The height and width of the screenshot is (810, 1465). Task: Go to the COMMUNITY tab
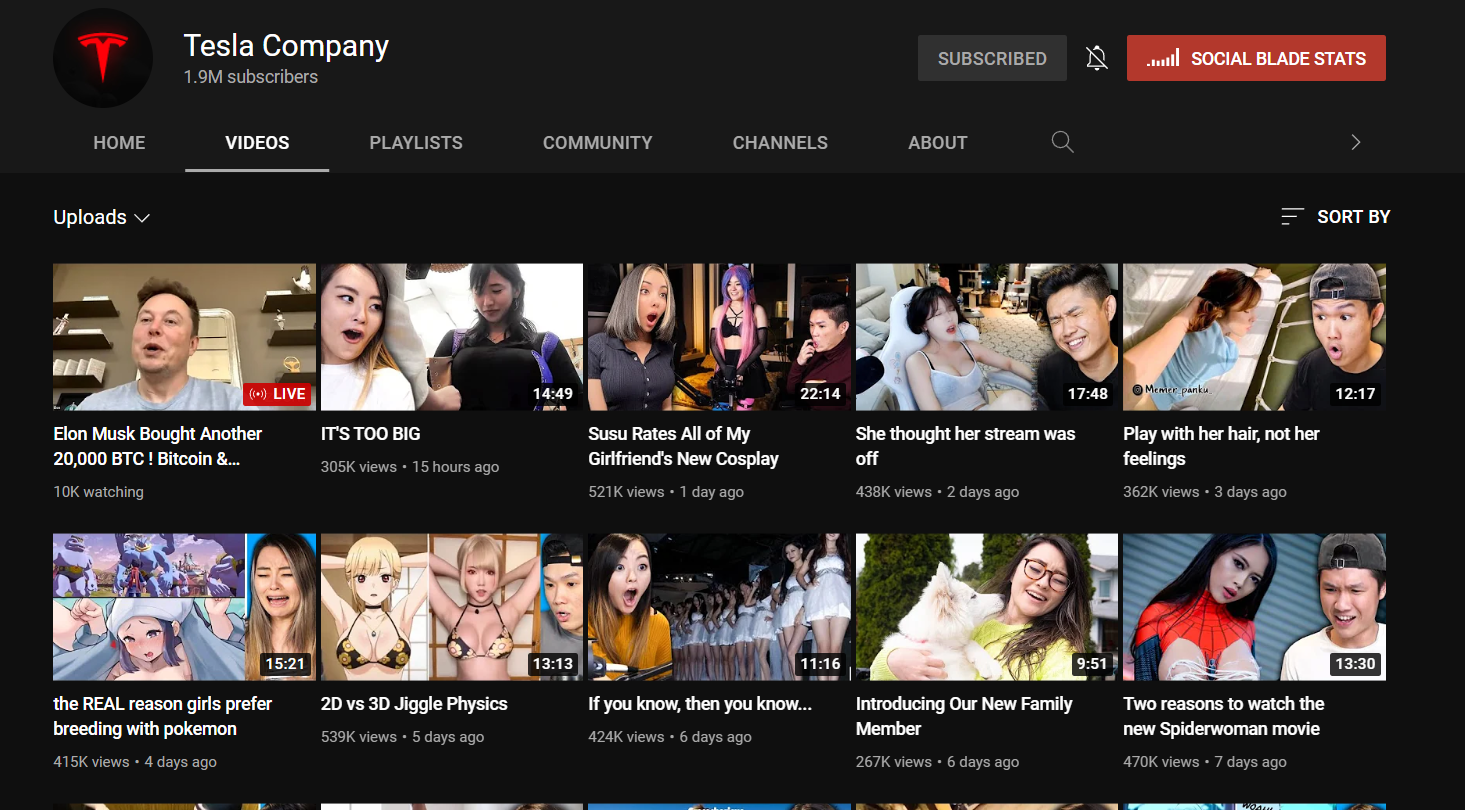(x=597, y=143)
